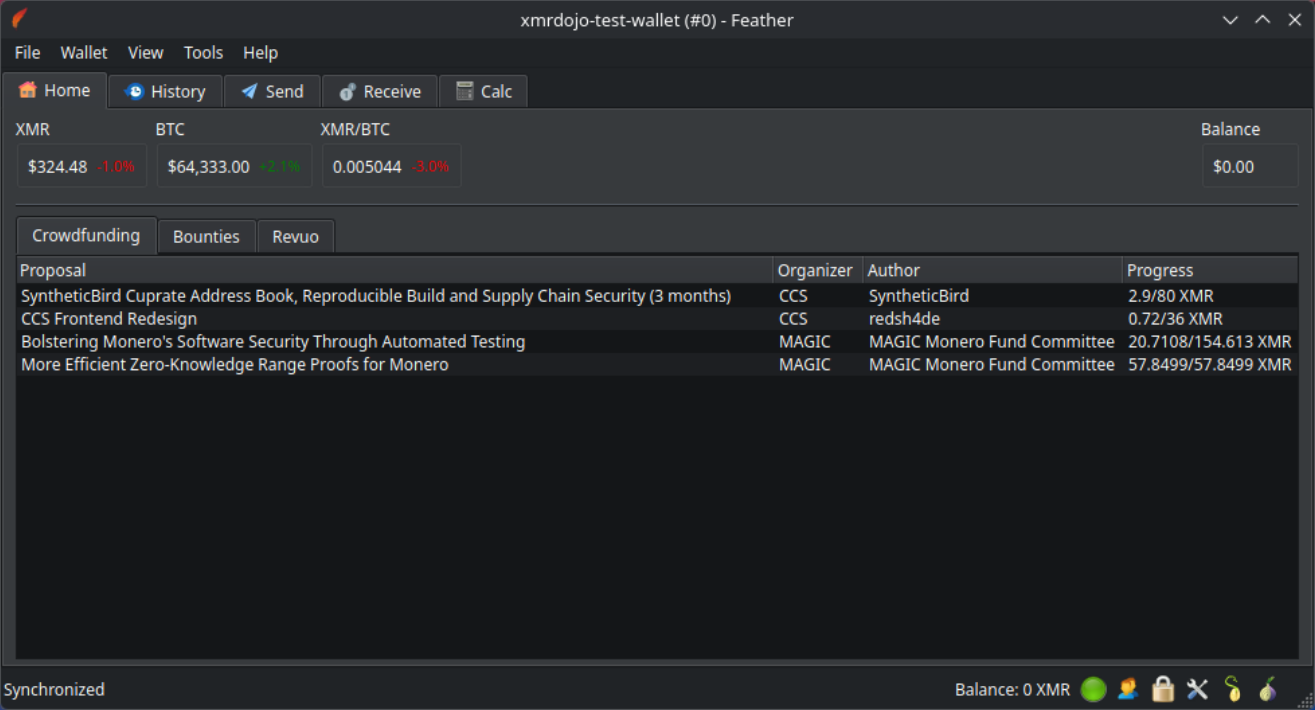
Task: Click the +2.1% BTC change value
Action: pos(279,167)
